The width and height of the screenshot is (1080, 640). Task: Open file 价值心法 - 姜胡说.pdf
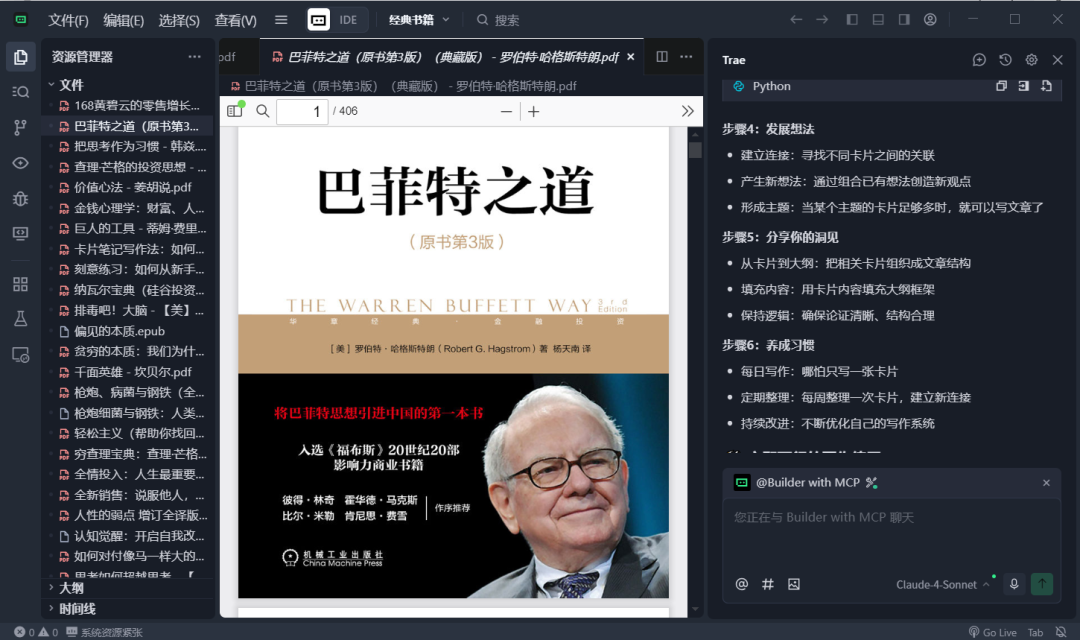pos(132,187)
